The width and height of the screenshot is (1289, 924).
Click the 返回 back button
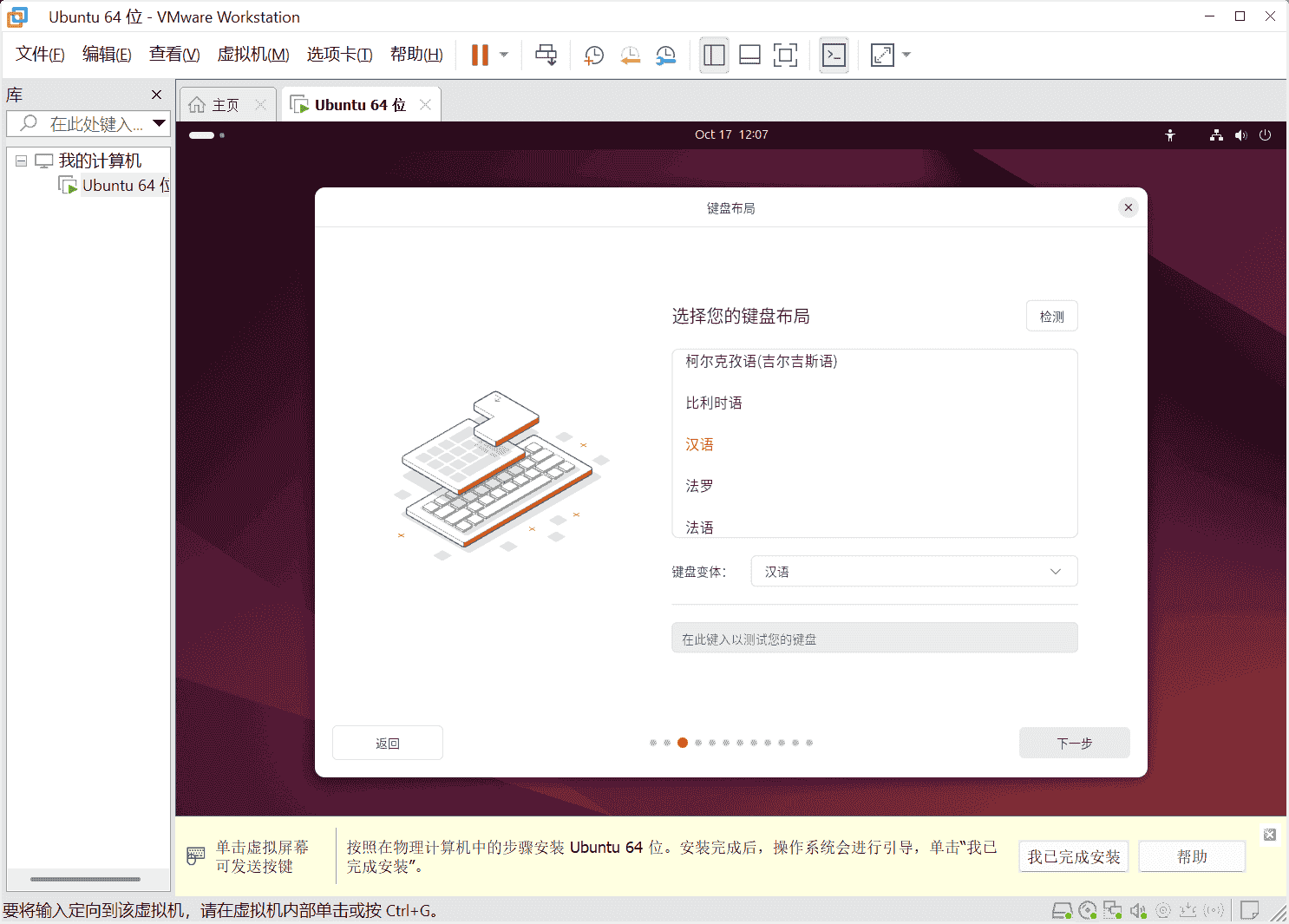click(x=388, y=743)
